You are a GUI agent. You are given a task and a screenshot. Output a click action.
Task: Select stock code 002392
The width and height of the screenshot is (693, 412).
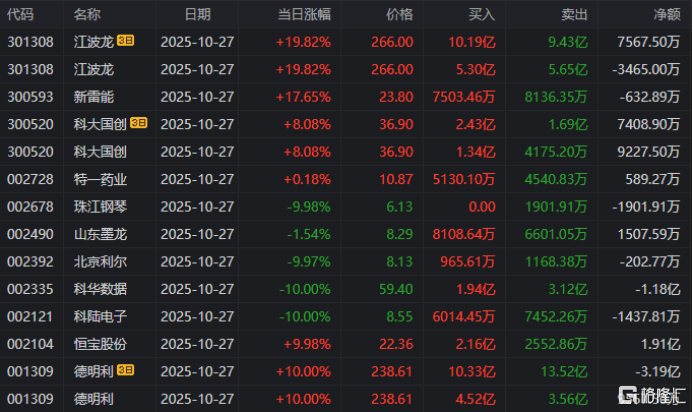coord(30,262)
